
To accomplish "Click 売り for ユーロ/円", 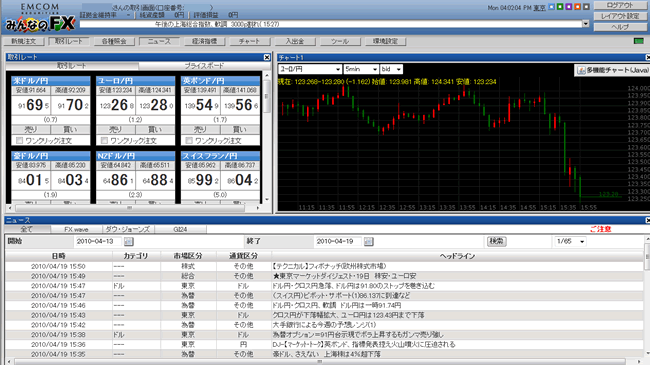I will tap(116, 129).
